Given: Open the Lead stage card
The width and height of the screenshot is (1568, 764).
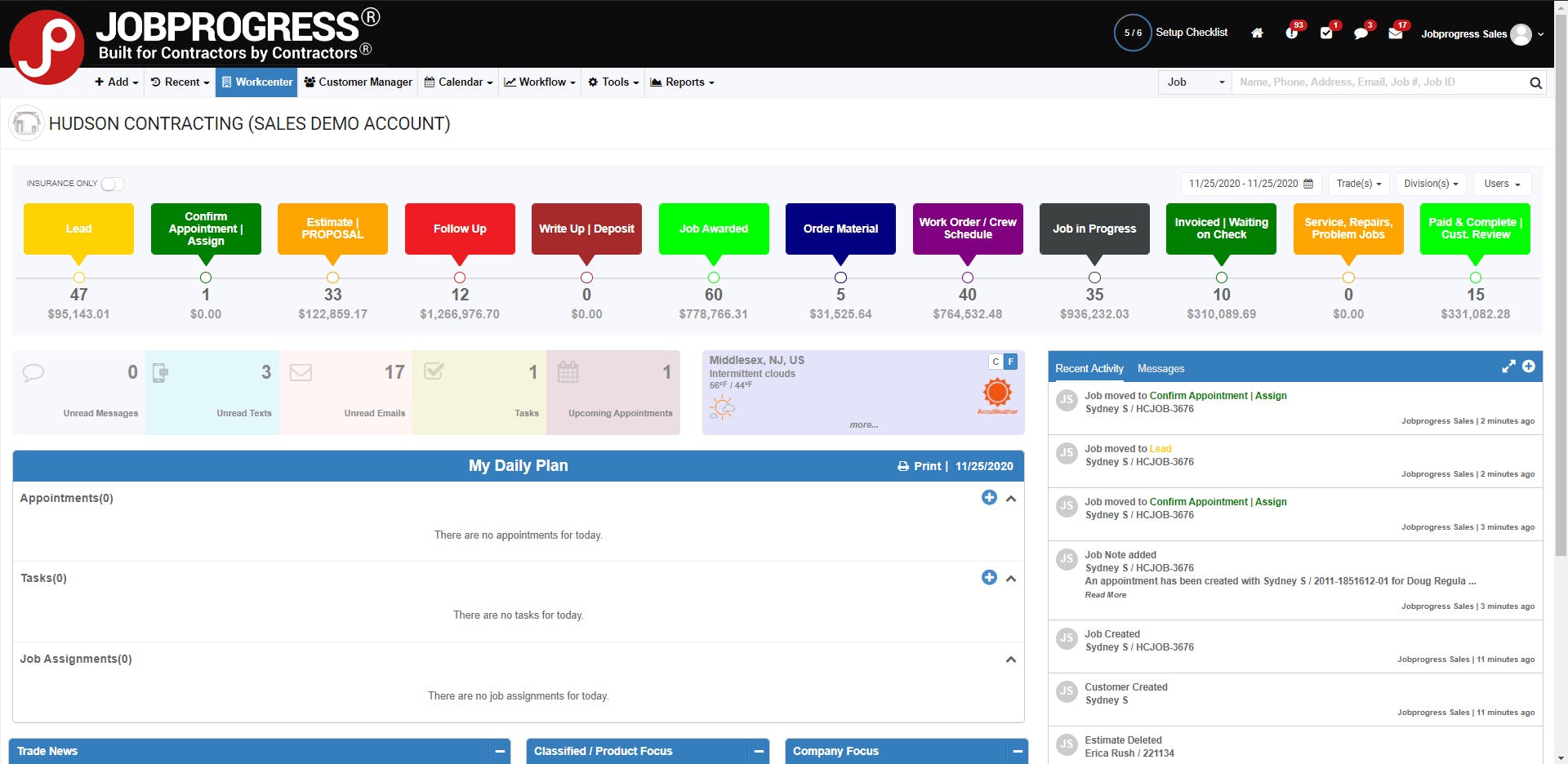Looking at the screenshot, I should 78,229.
